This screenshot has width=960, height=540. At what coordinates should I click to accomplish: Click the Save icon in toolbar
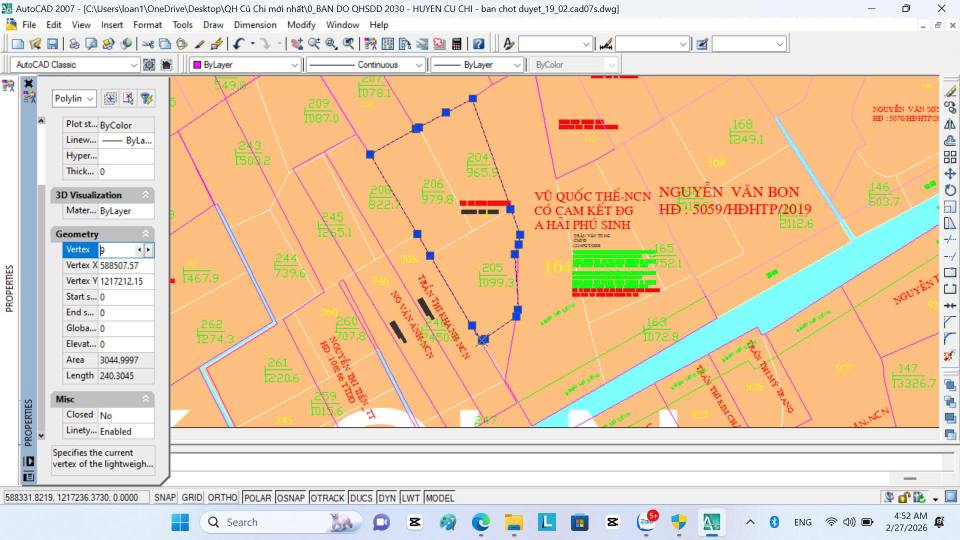point(52,44)
